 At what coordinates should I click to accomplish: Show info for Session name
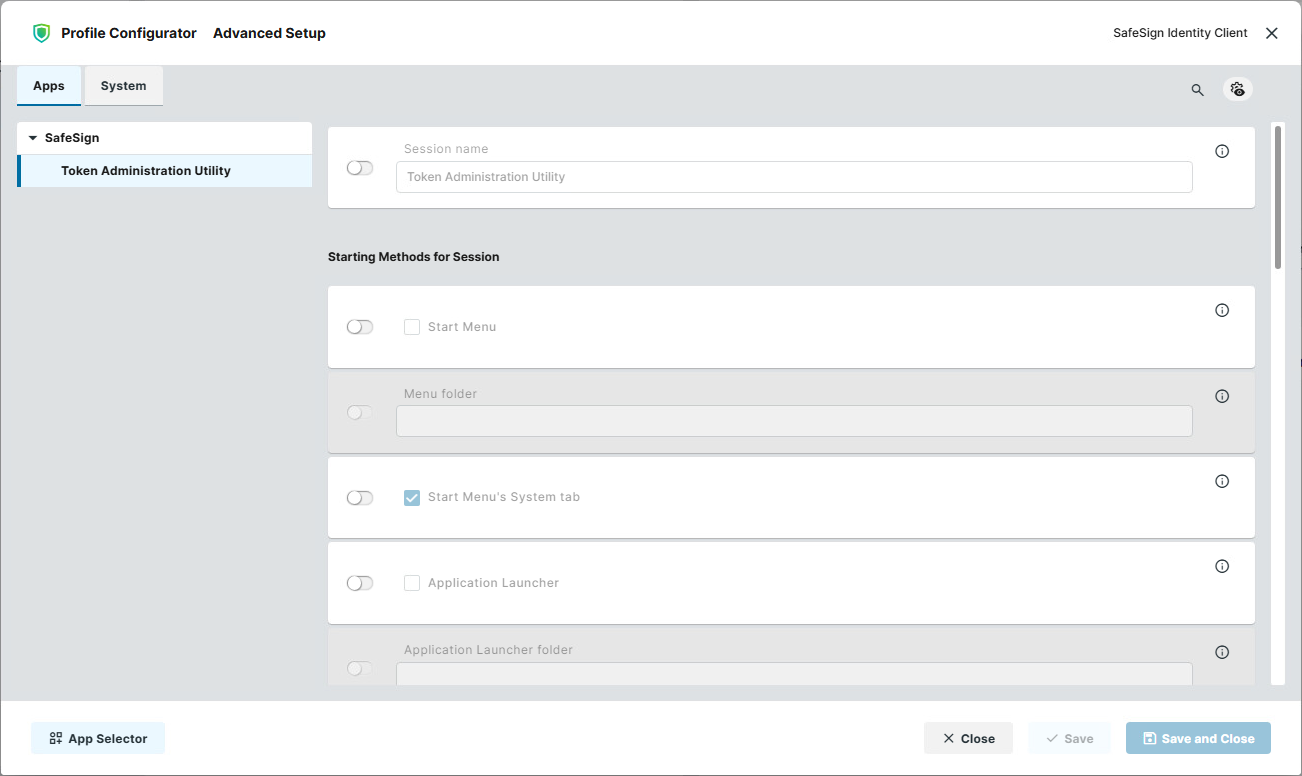1222,151
